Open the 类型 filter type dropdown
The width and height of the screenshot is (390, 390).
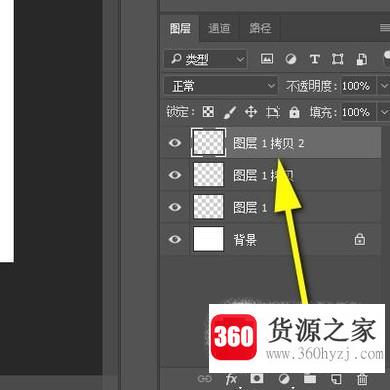[205, 59]
